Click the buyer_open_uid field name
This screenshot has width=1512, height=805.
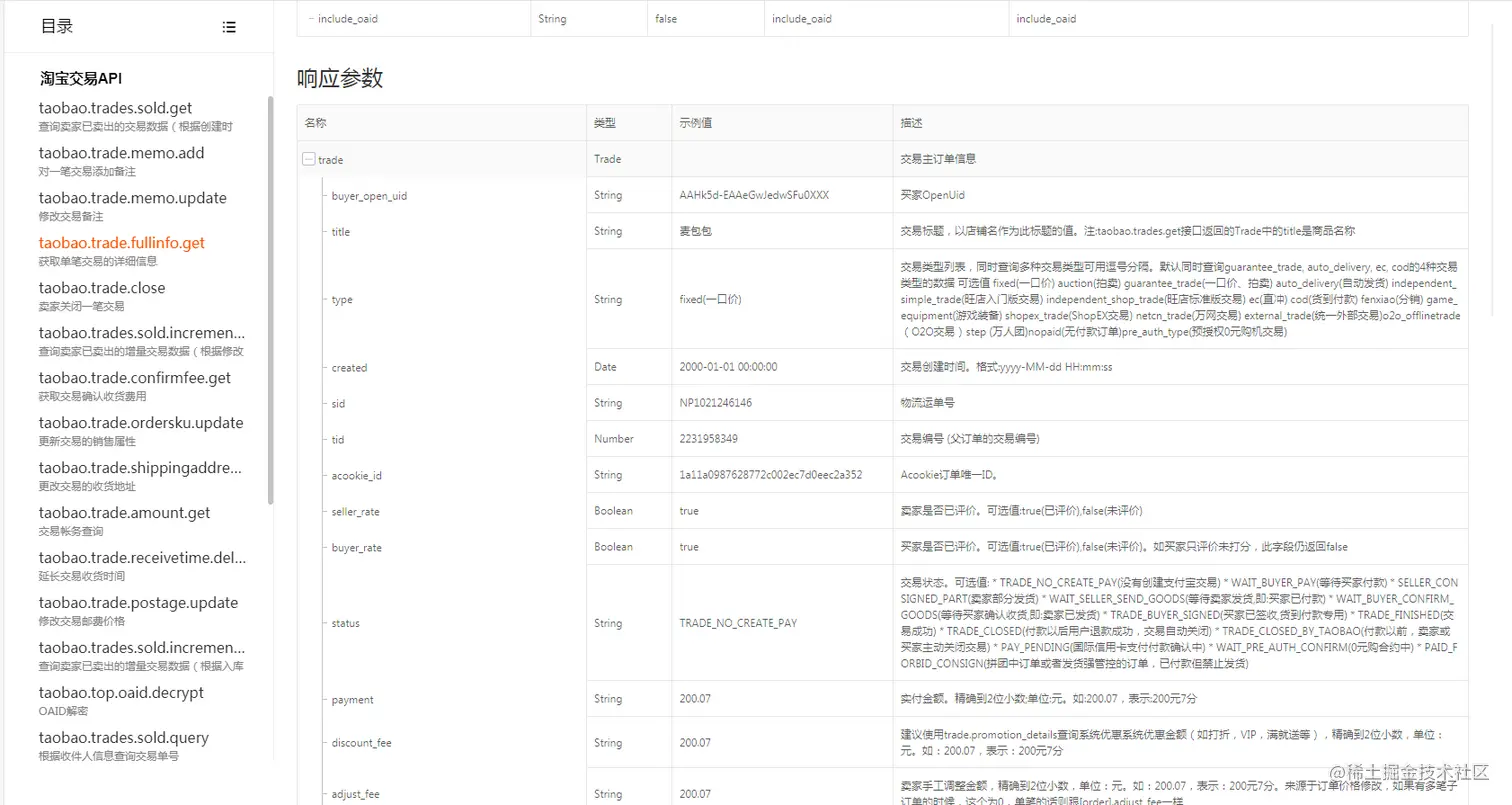point(369,196)
